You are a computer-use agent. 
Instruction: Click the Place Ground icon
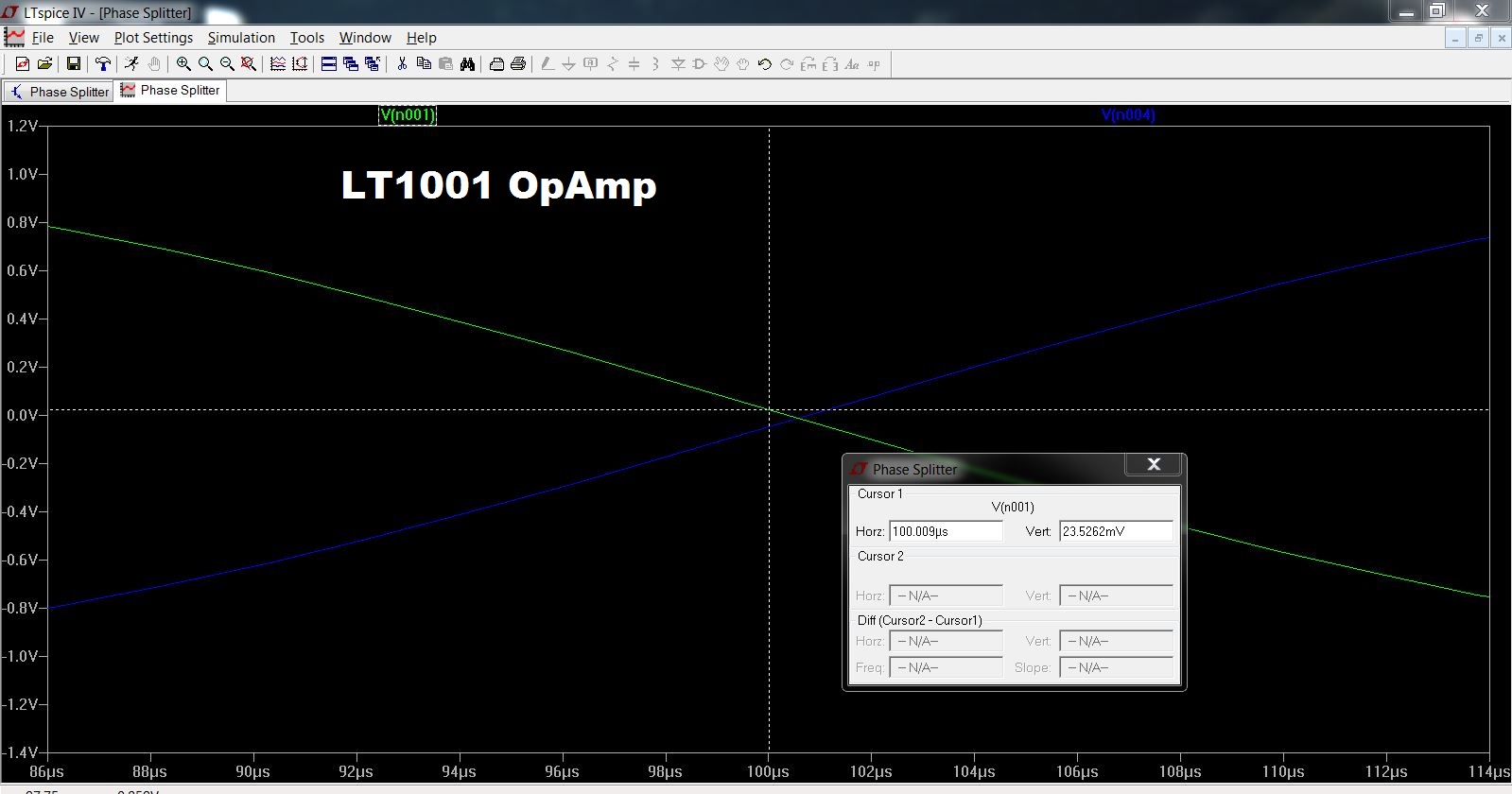click(x=569, y=64)
